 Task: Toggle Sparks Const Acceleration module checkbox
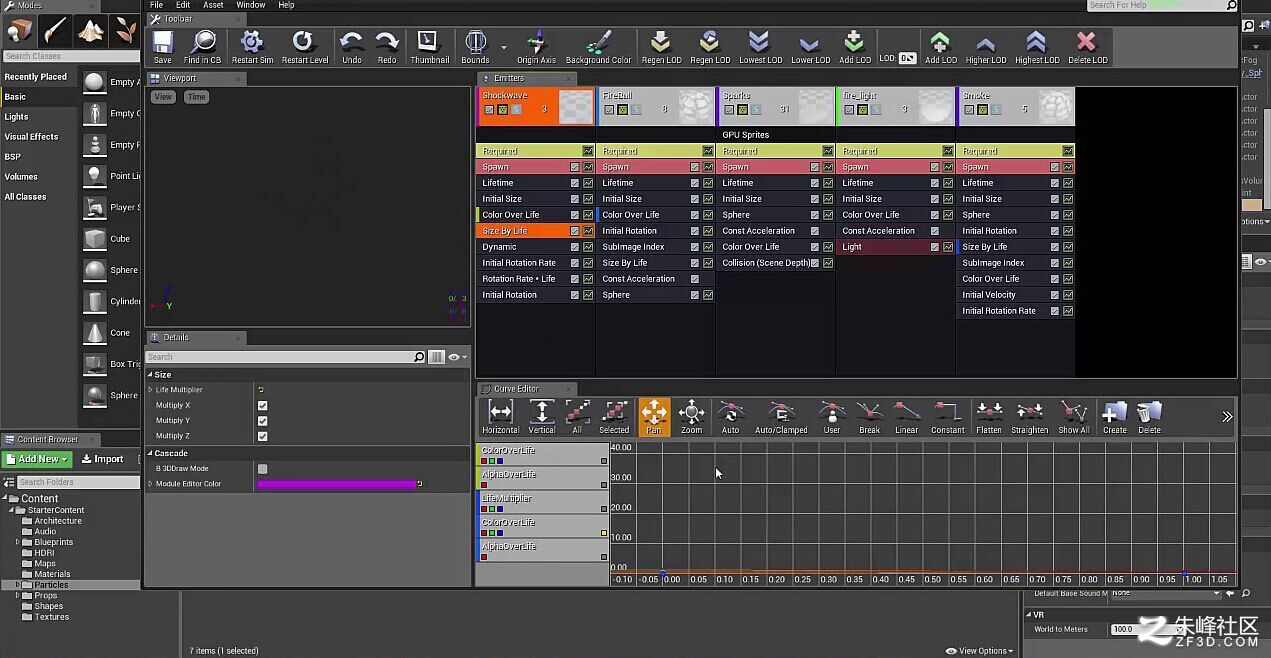pyautogui.click(x=814, y=231)
